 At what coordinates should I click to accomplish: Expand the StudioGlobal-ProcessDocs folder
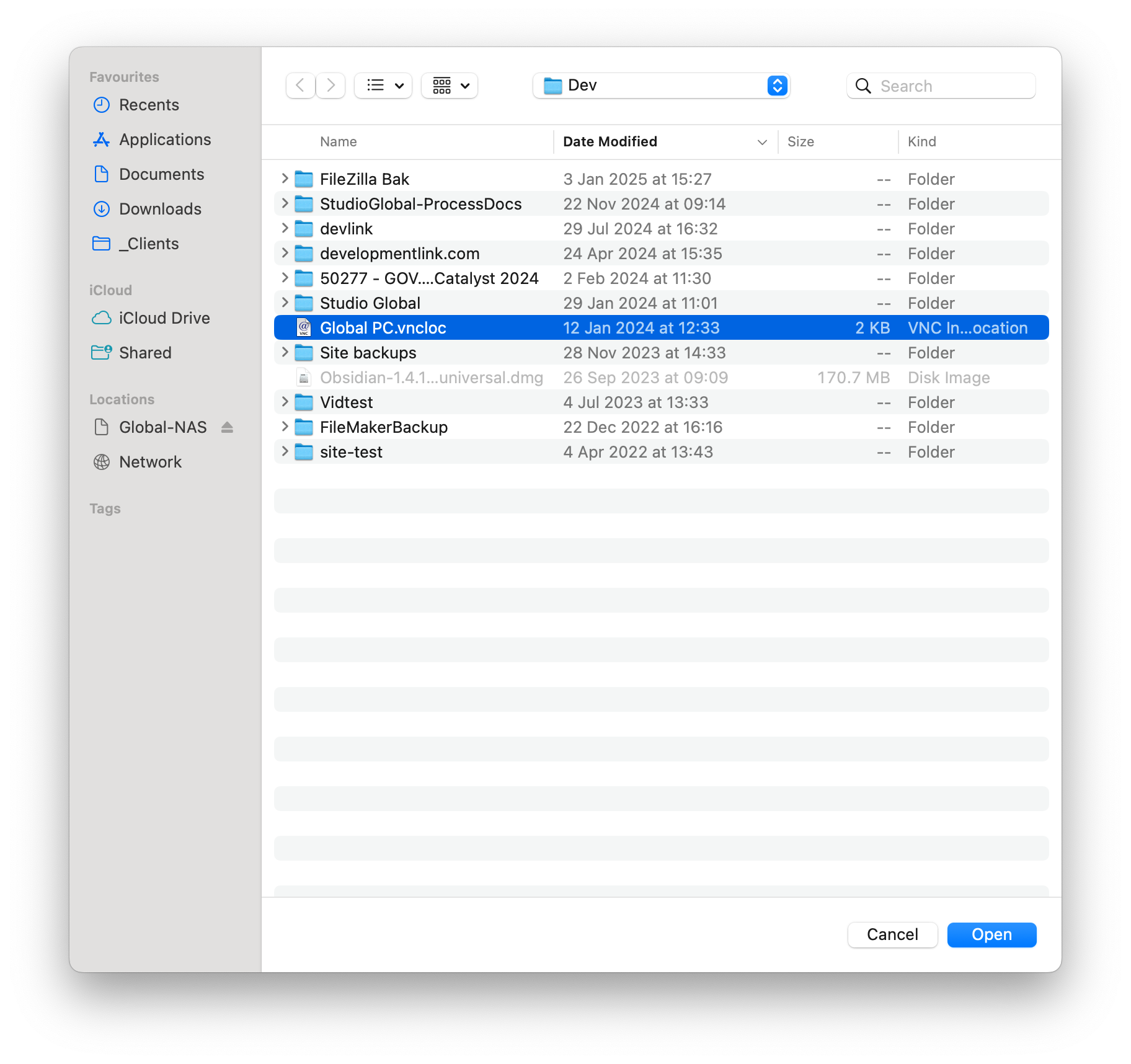(x=285, y=203)
